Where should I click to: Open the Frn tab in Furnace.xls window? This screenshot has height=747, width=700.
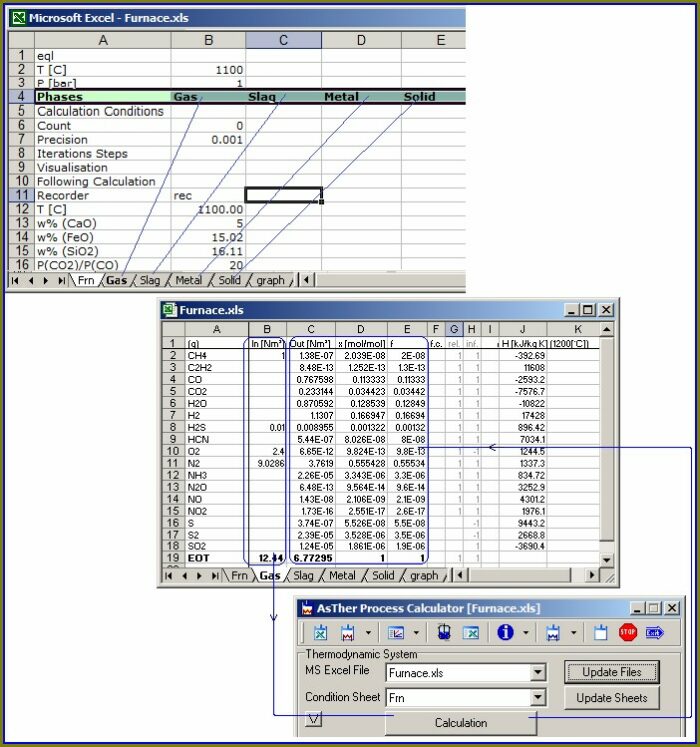239,575
